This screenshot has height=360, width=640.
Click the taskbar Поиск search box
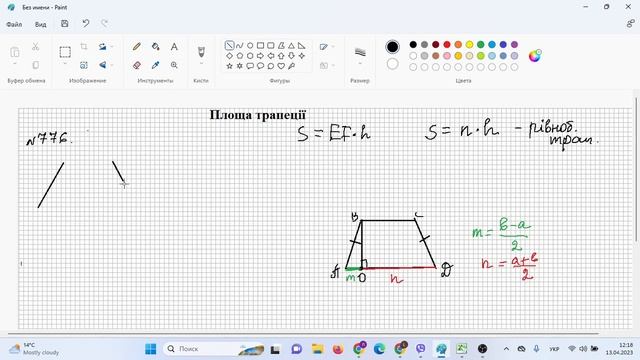point(214,349)
